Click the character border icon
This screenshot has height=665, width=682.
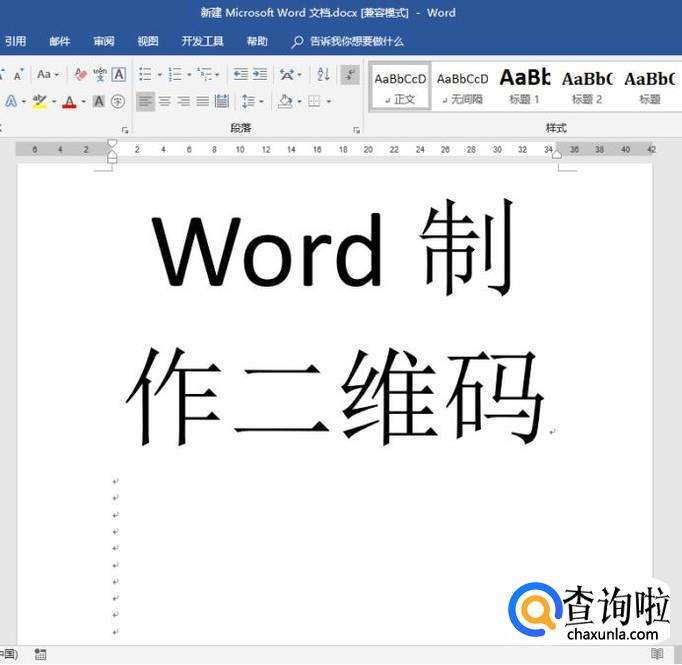coord(118,74)
